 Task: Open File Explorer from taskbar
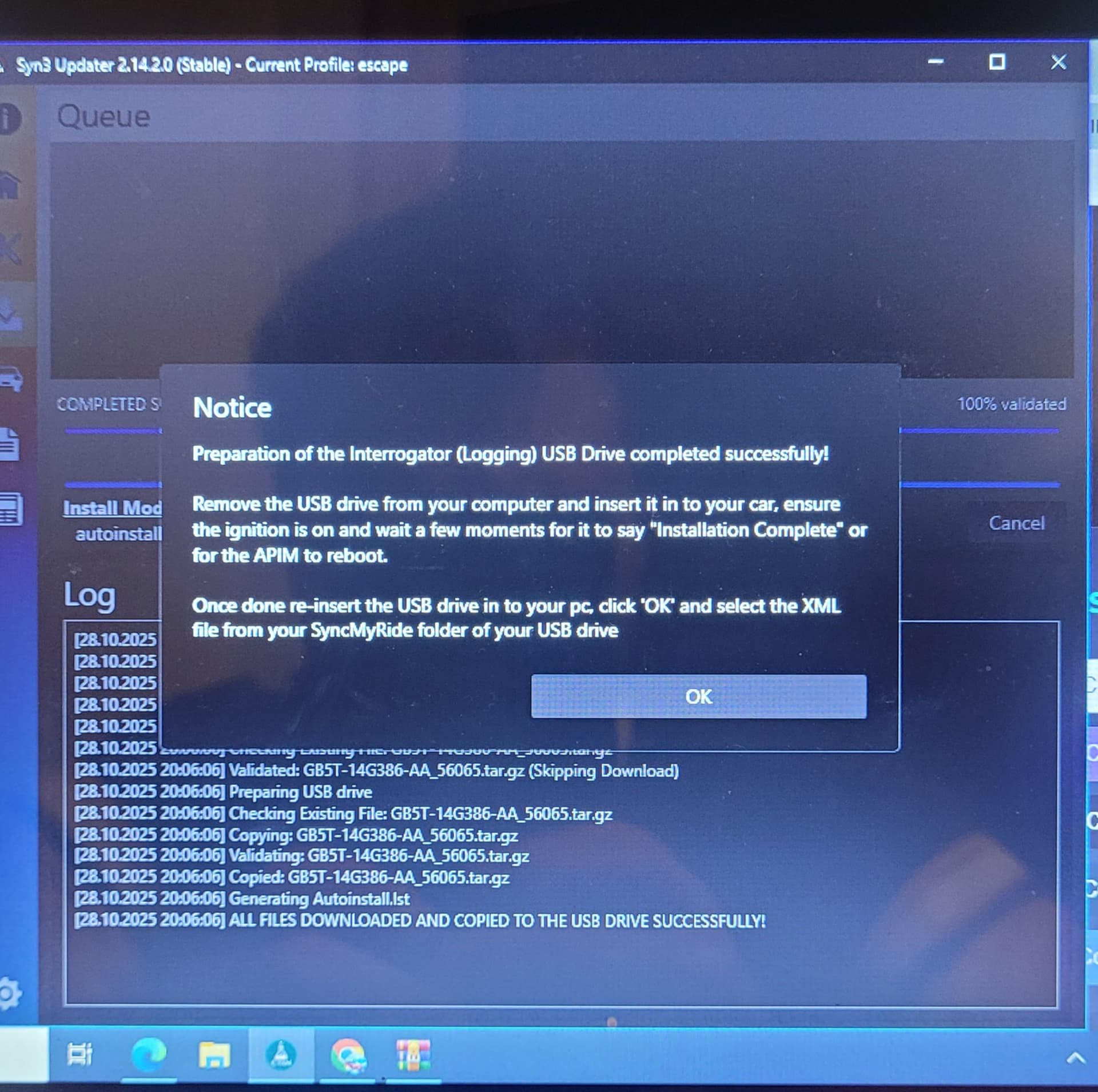coord(214,1055)
